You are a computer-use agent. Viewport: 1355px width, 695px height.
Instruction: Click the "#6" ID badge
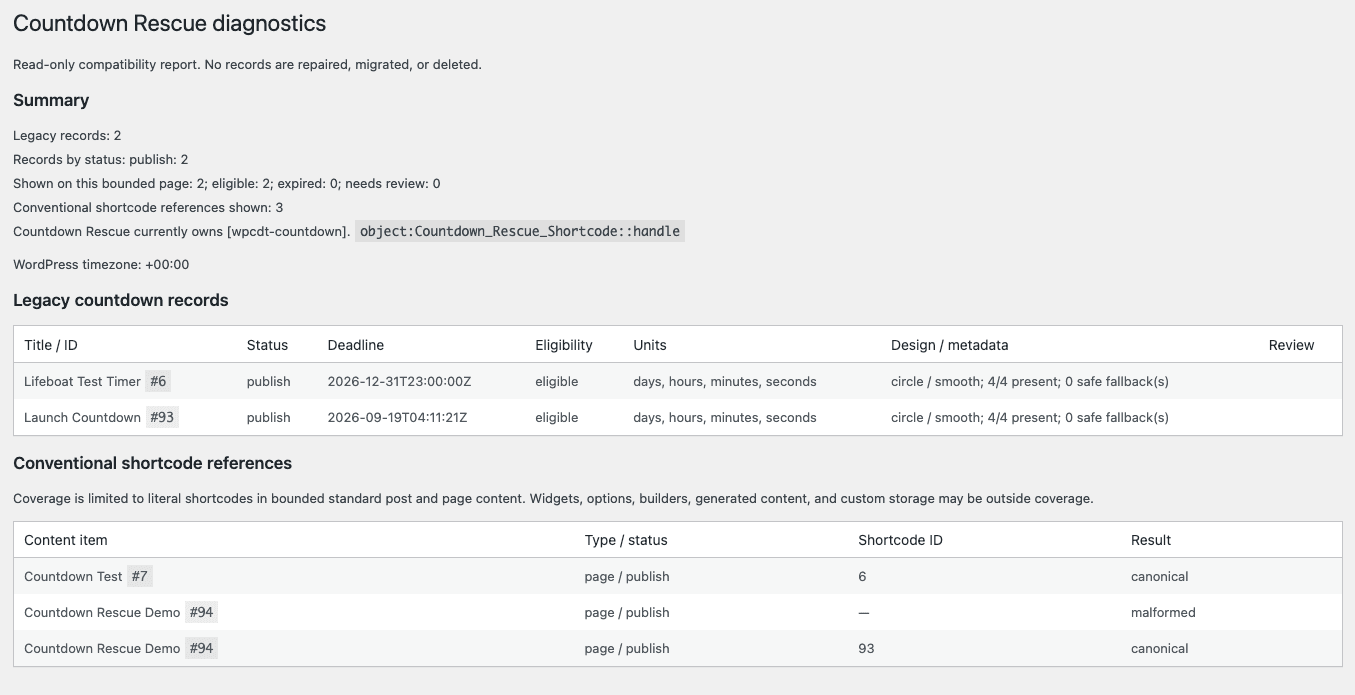pyautogui.click(x=158, y=381)
